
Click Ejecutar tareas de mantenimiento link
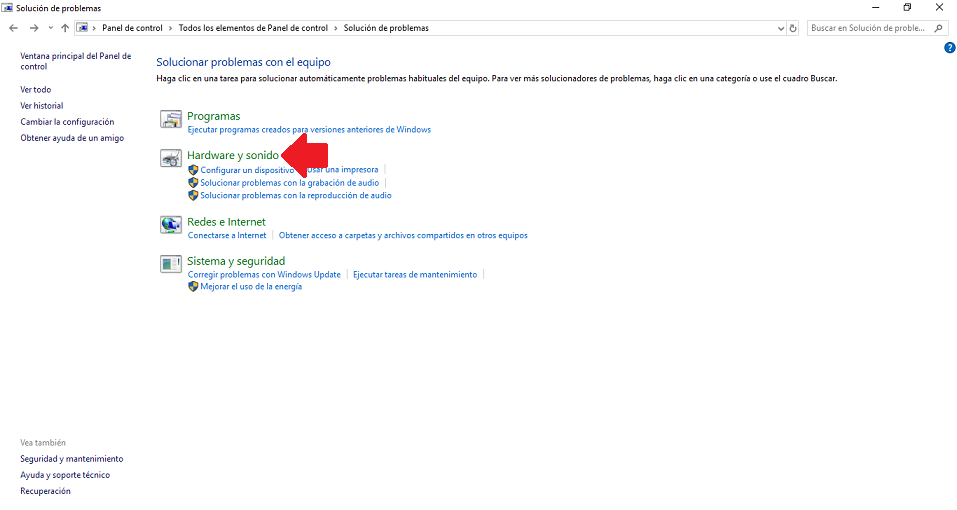point(415,275)
